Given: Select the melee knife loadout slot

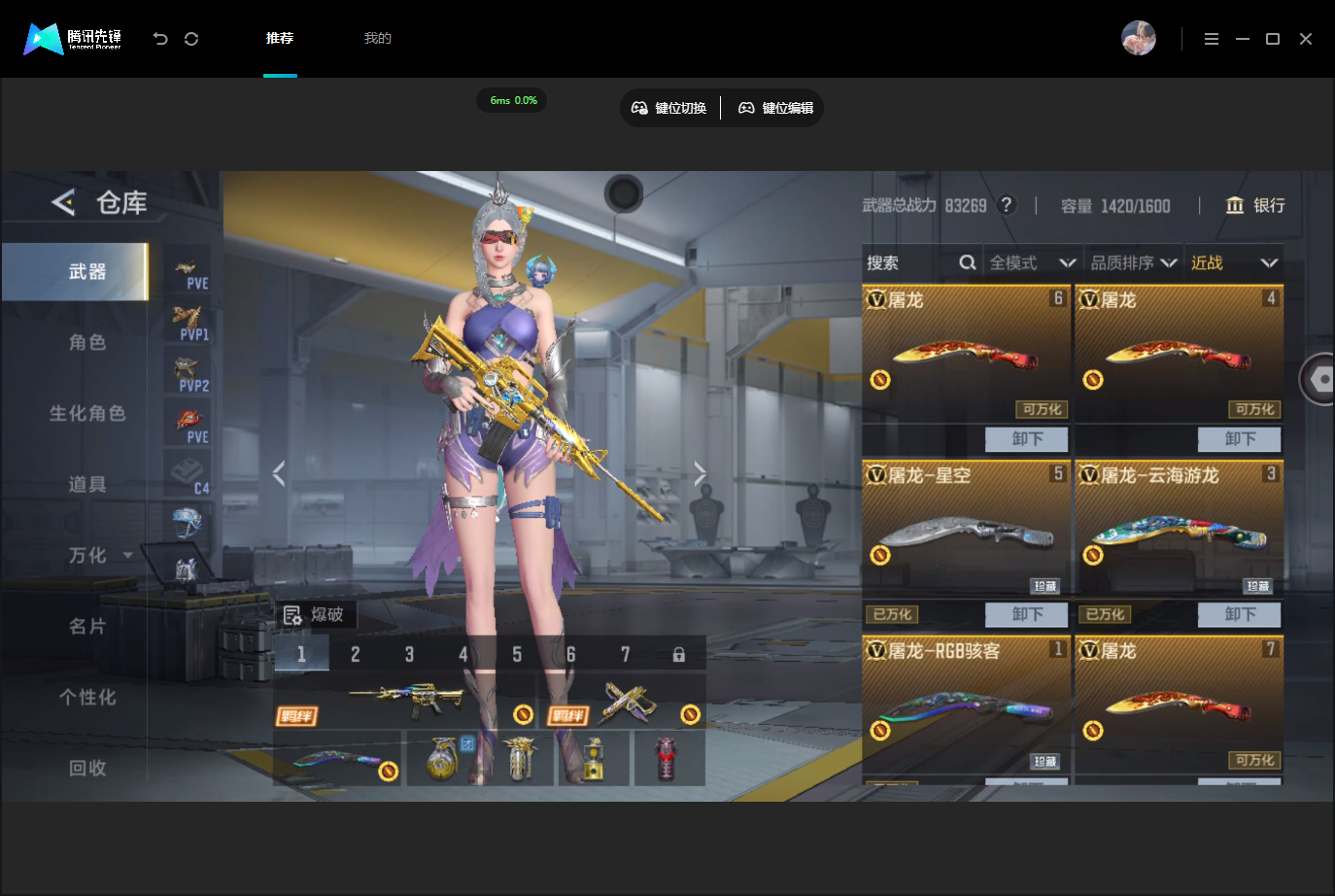Looking at the screenshot, I should coord(338,758).
